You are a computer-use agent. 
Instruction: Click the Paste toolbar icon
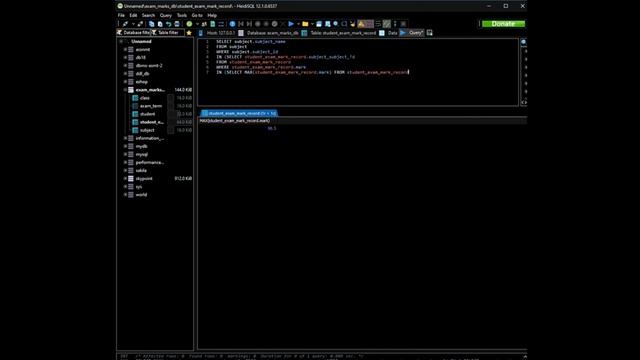coord(160,24)
